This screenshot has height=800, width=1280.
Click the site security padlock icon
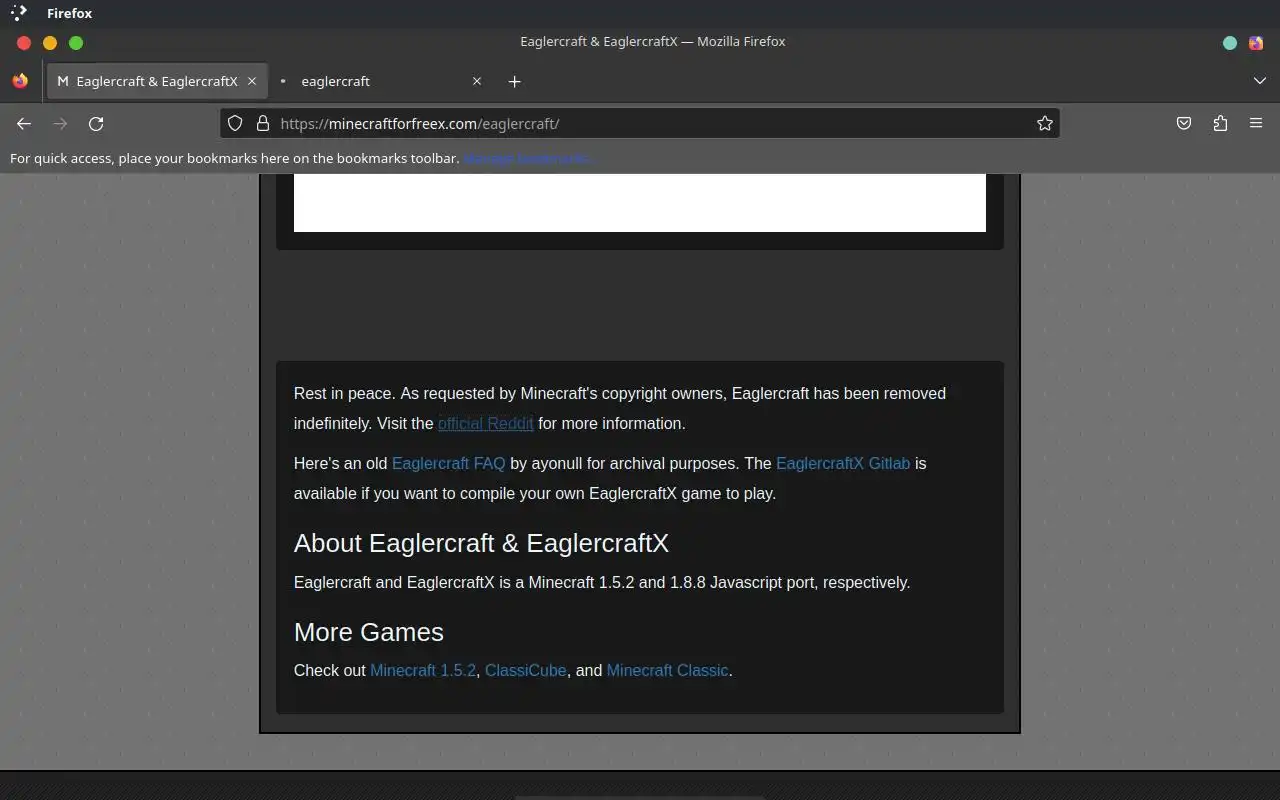[x=263, y=123]
